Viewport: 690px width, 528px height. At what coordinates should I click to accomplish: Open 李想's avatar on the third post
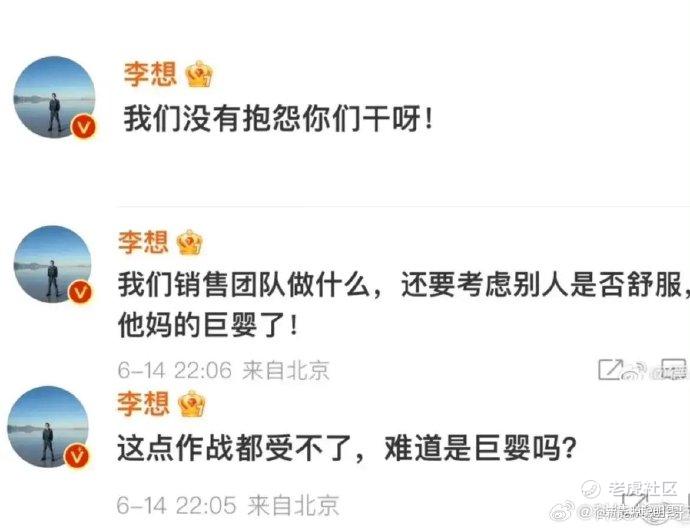tap(49, 427)
